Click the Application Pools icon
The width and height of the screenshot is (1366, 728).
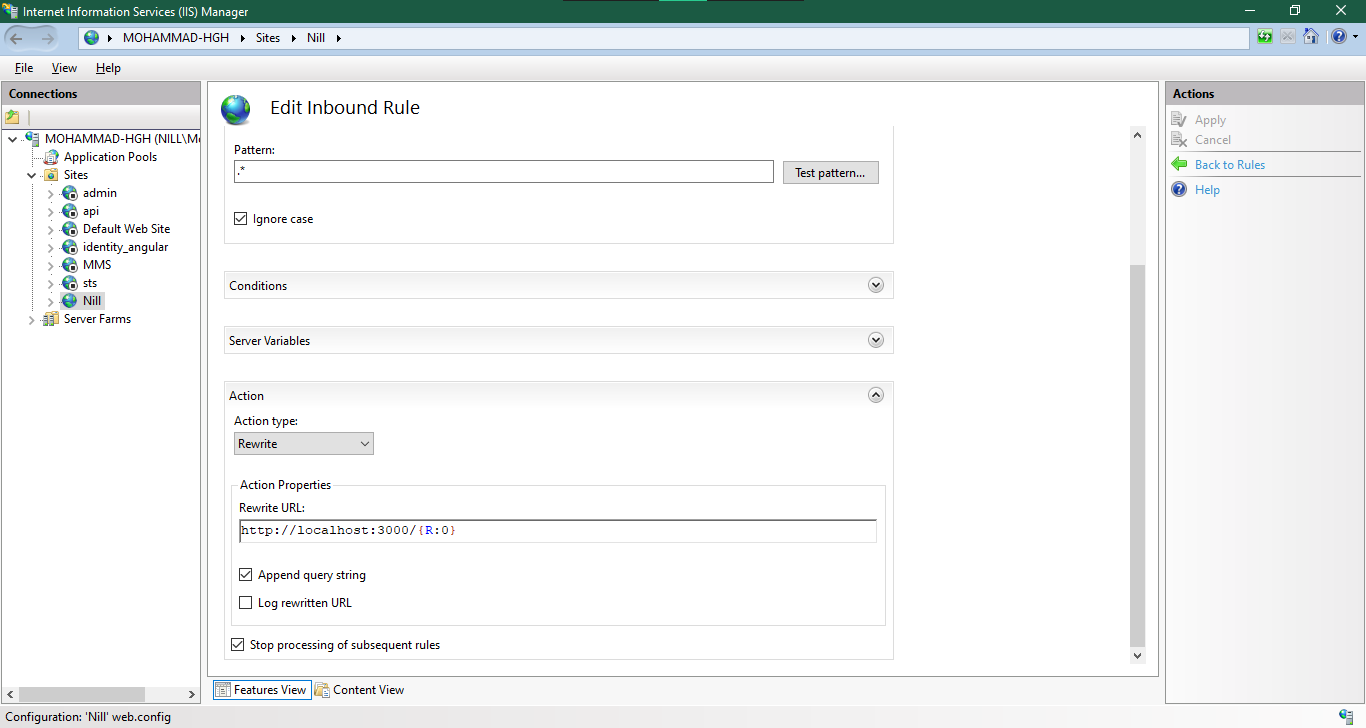tap(52, 157)
